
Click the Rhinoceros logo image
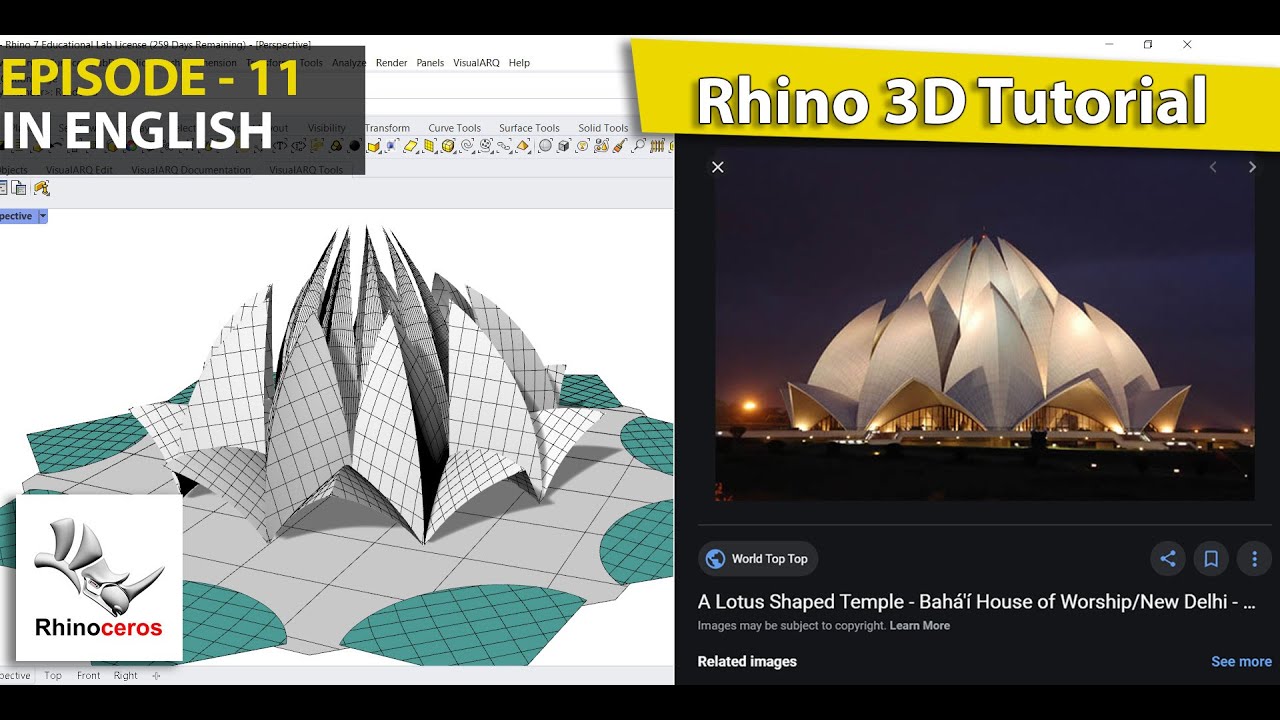coord(98,578)
